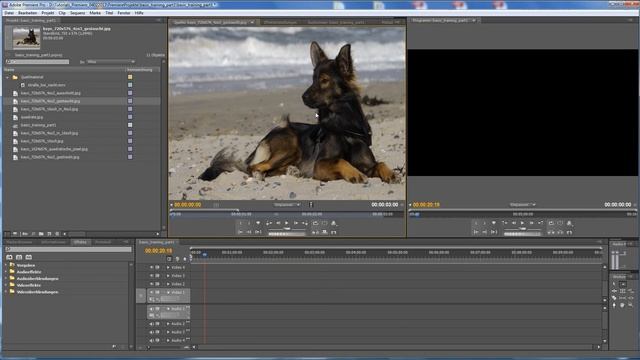Click the timeline set-marker icon
This screenshot has height=360, width=640.
pyautogui.click(x=184, y=259)
